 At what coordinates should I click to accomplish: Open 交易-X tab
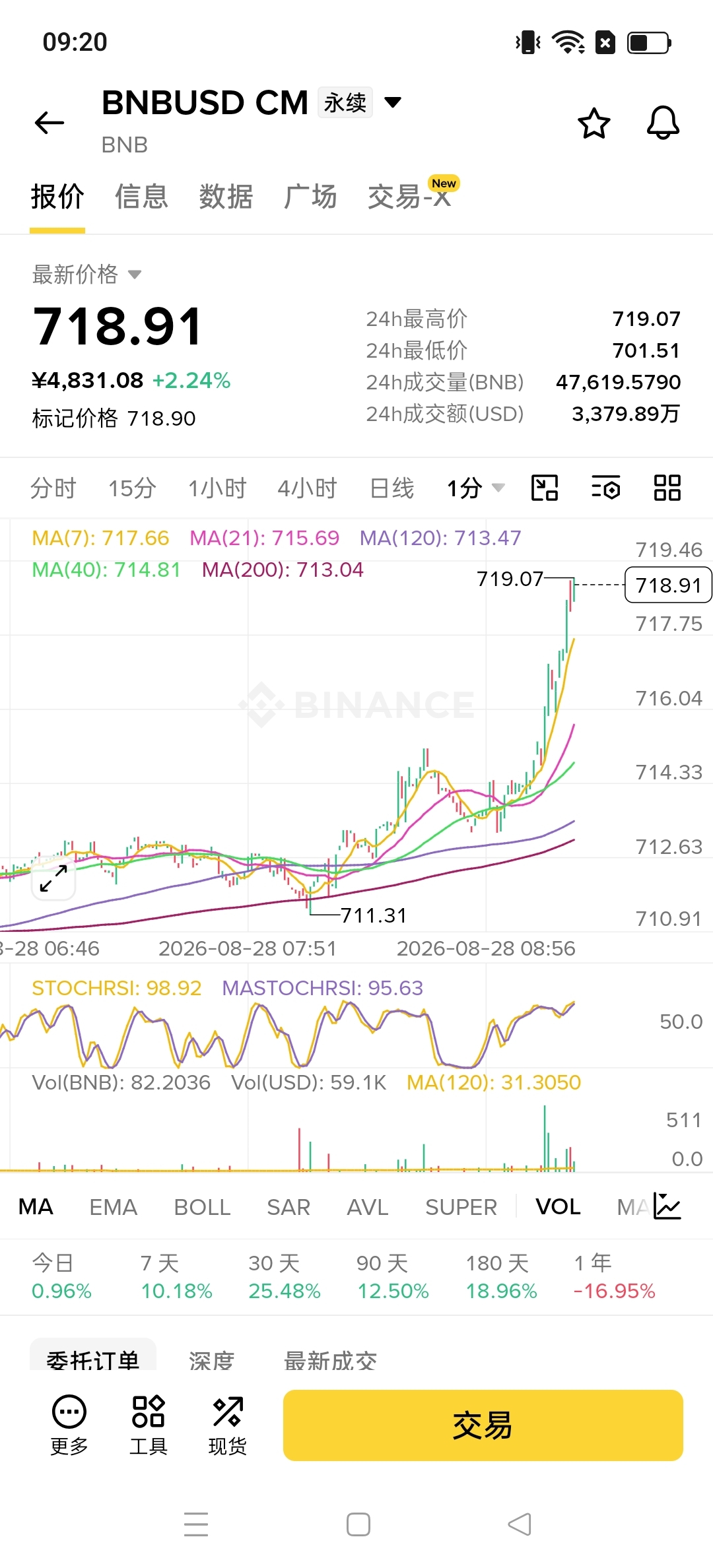point(411,197)
